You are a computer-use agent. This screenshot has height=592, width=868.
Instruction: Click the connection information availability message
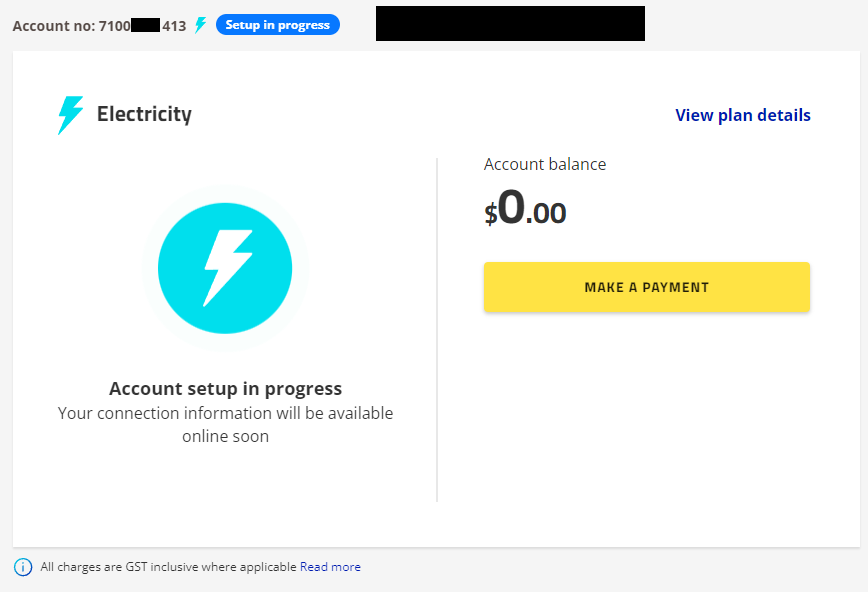coord(225,413)
